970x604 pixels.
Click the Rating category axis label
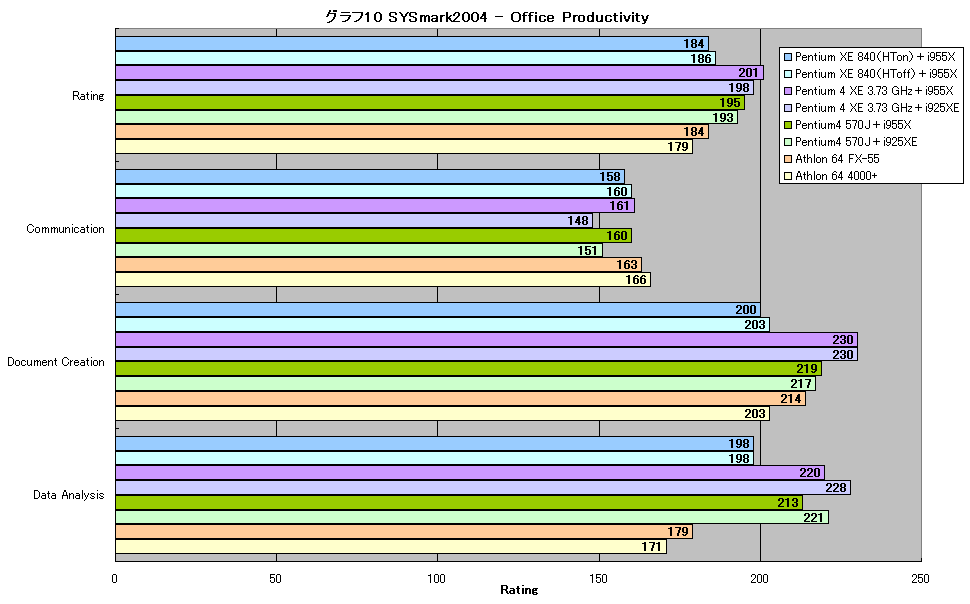click(88, 96)
